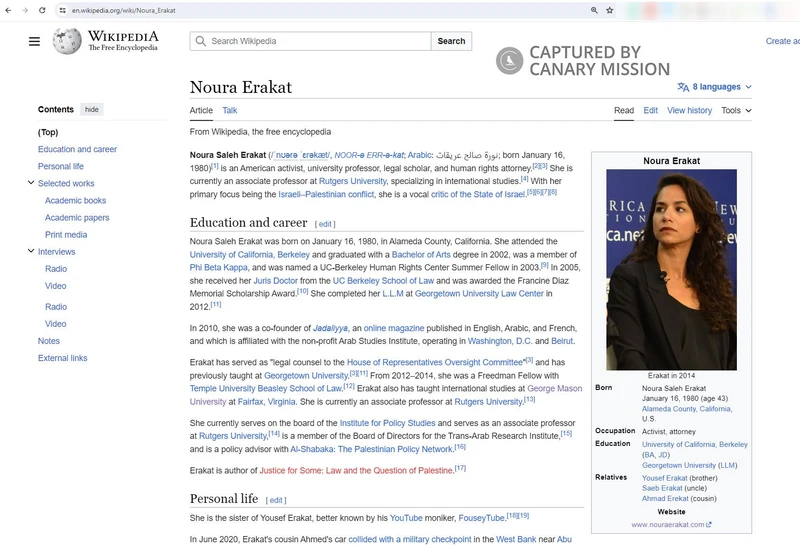This screenshot has width=800, height=545.
Task: Open Academic books in contents
Action: tap(76, 201)
